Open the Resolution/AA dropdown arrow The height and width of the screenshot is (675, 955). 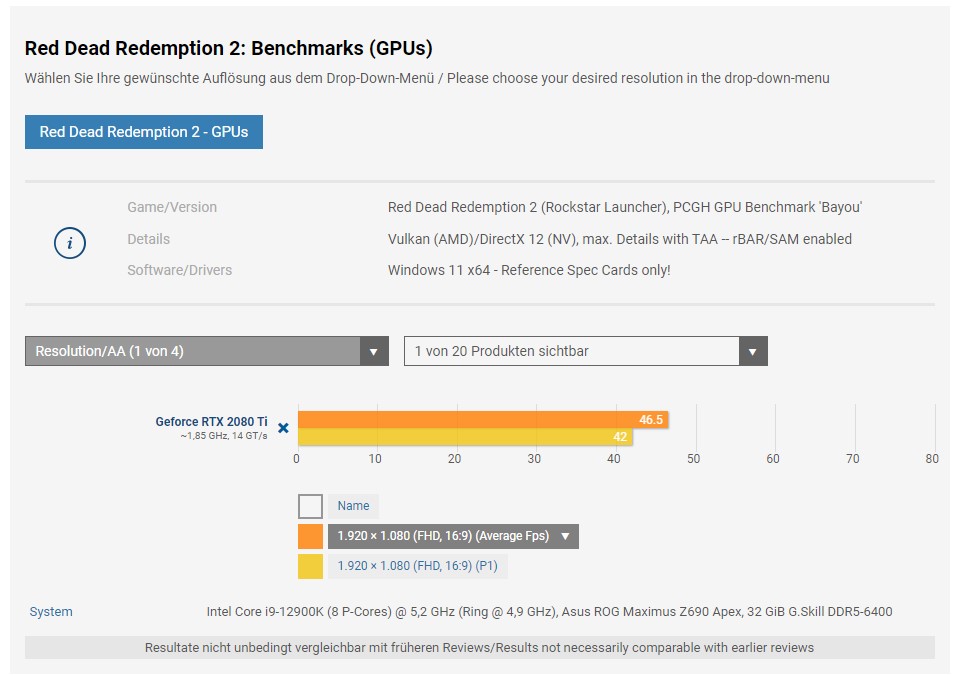374,352
